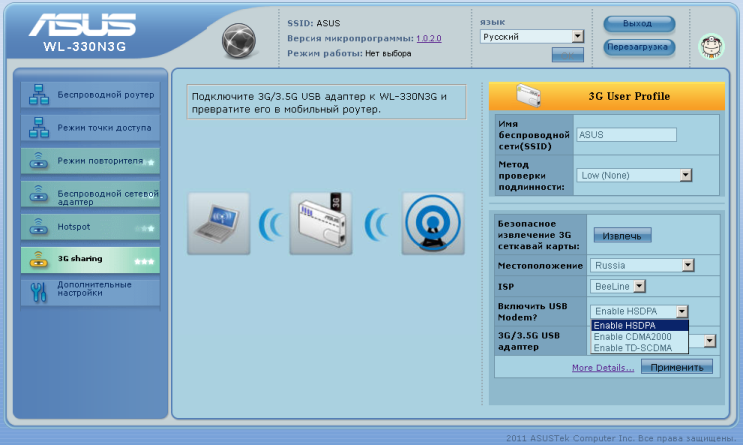Select the 3G sharing menu entry
Screen dimensions: 743x445
[x=90, y=260]
